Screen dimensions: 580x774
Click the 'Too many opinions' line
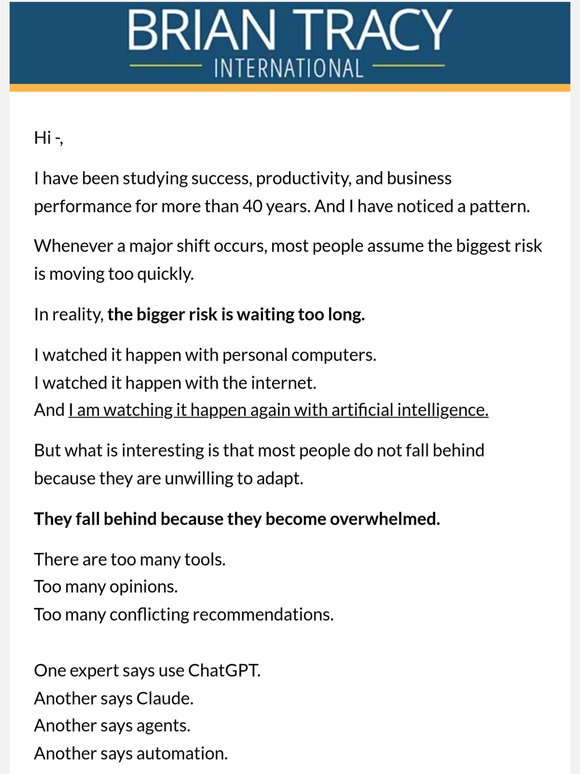click(106, 587)
